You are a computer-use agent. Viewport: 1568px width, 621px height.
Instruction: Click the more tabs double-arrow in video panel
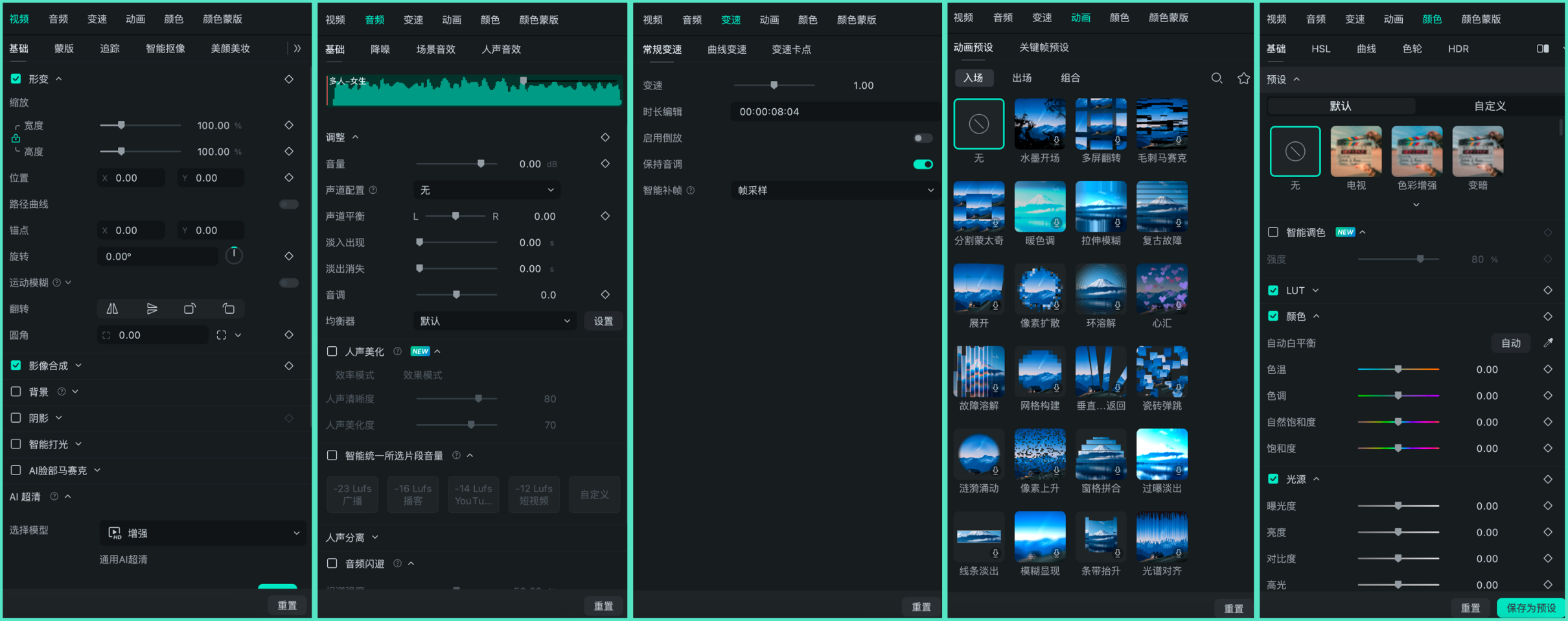[297, 49]
